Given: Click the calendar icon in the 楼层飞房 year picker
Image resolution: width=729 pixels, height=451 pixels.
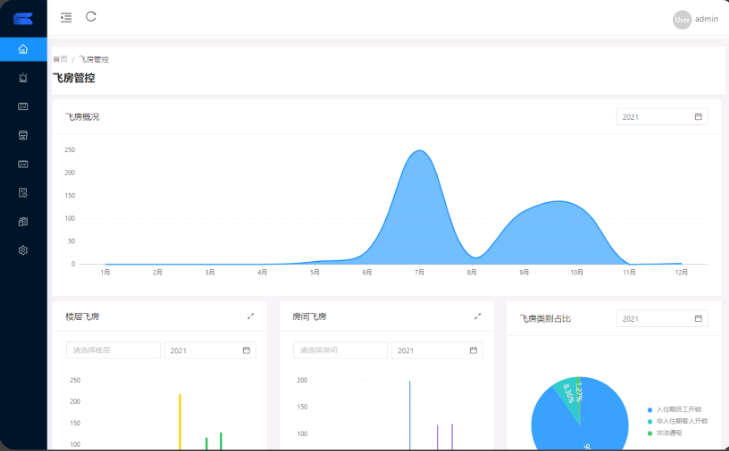Looking at the screenshot, I should 246,350.
